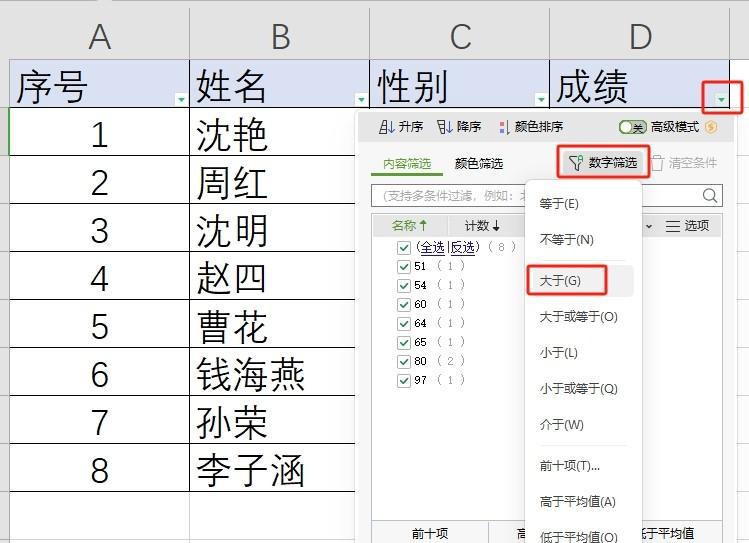
Task: Select column D header
Action: [640, 37]
